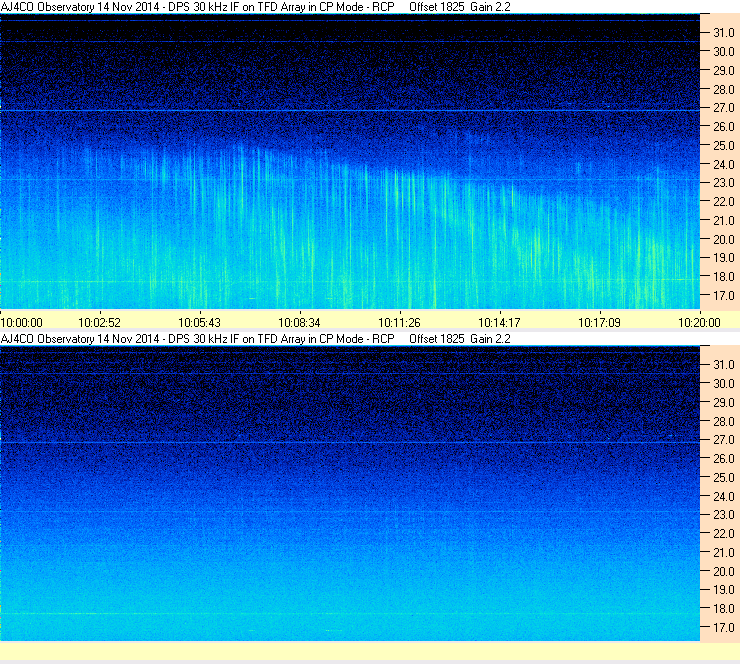Viewport: 740px width, 664px height.
Task: Select the 25.0 frequency label on lower spectrogram
Action: [724, 477]
